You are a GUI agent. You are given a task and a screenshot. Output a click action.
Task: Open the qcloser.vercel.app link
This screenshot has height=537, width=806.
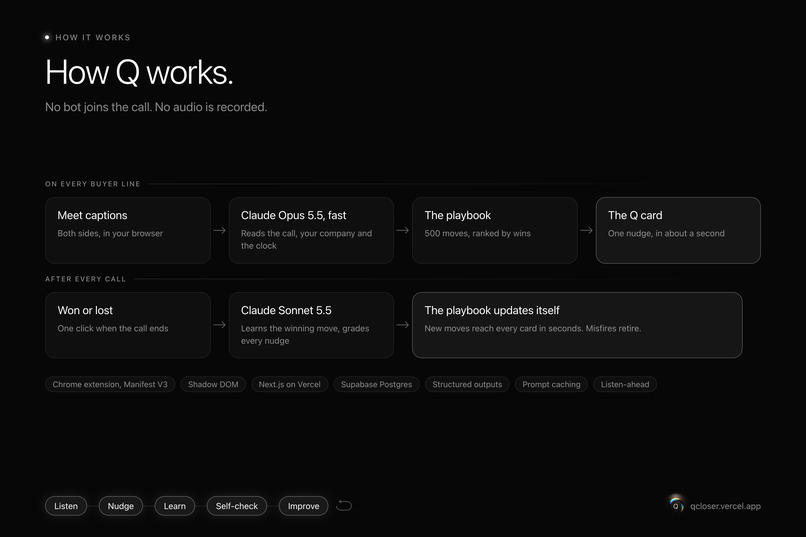(725, 506)
